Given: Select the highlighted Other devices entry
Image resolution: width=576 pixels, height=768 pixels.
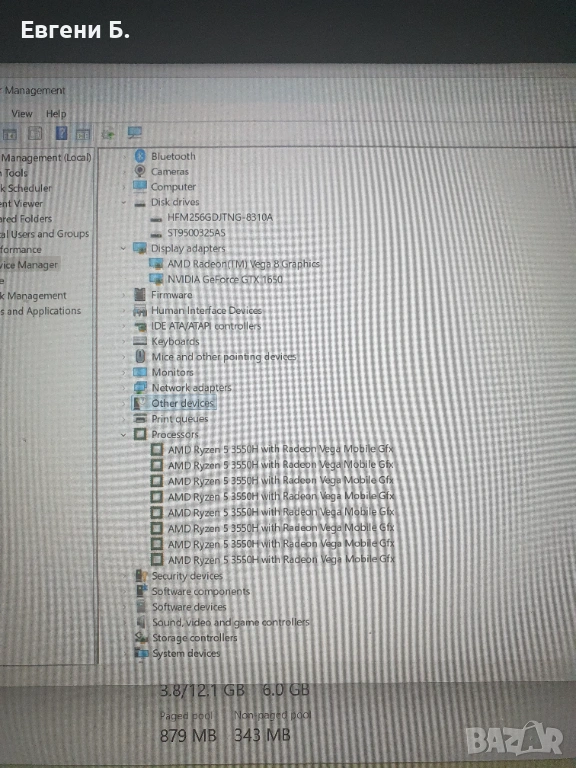Looking at the screenshot, I should click(x=182, y=403).
